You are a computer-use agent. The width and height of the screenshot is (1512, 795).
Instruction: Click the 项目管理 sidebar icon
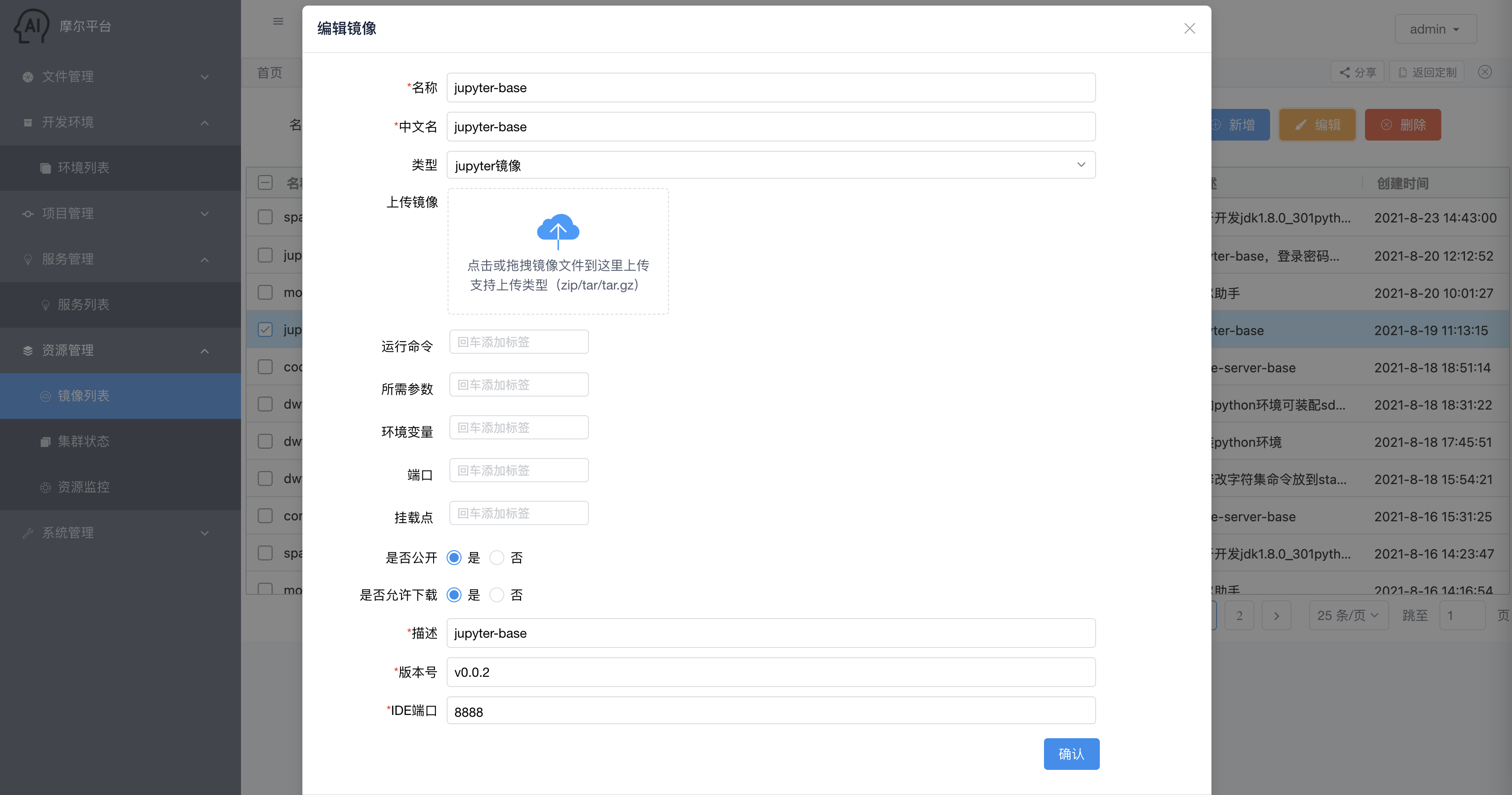pos(27,214)
